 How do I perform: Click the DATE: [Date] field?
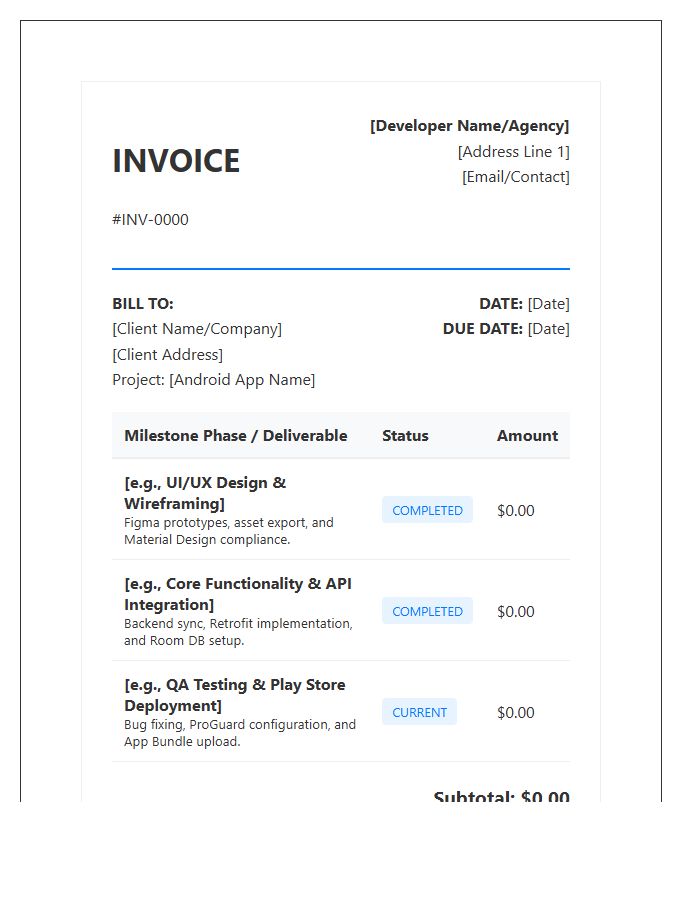click(x=524, y=304)
